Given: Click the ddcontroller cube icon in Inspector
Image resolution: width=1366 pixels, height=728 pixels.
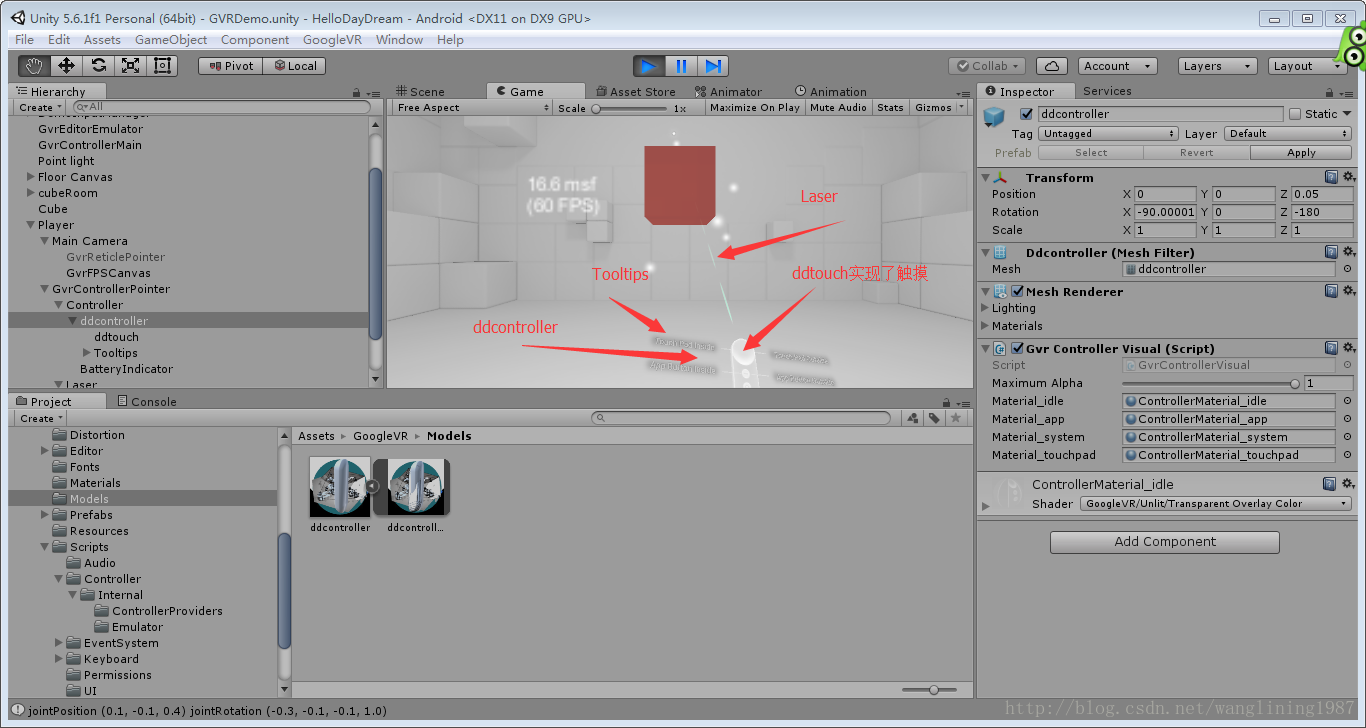Looking at the screenshot, I should (993, 117).
